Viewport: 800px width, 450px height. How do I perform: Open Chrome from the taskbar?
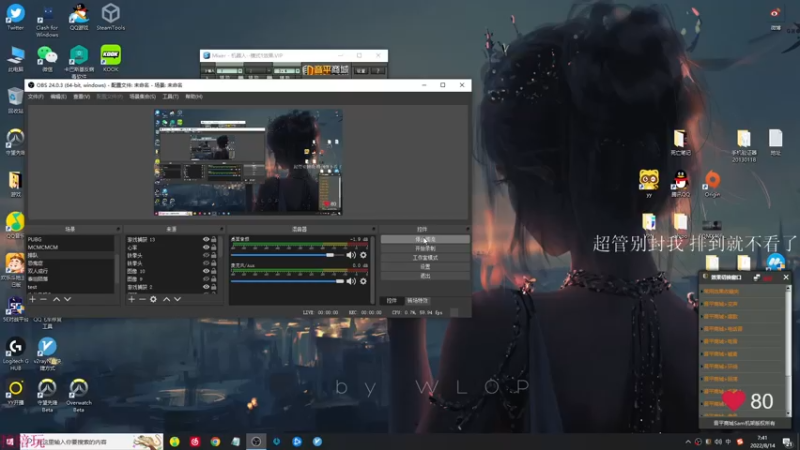[x=215, y=442]
